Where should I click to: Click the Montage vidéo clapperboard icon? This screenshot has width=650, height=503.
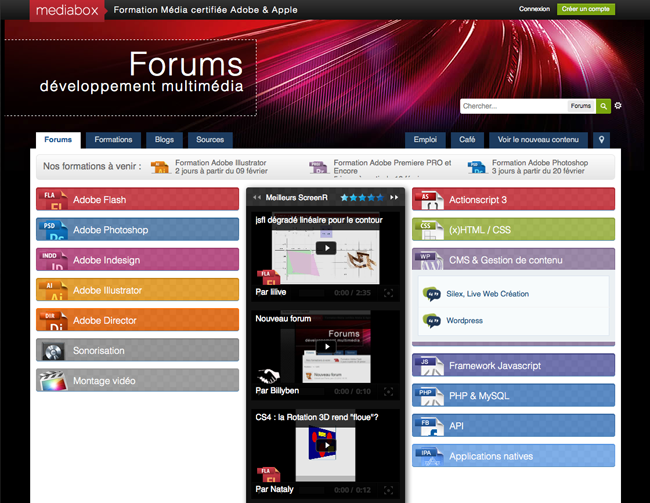53,381
